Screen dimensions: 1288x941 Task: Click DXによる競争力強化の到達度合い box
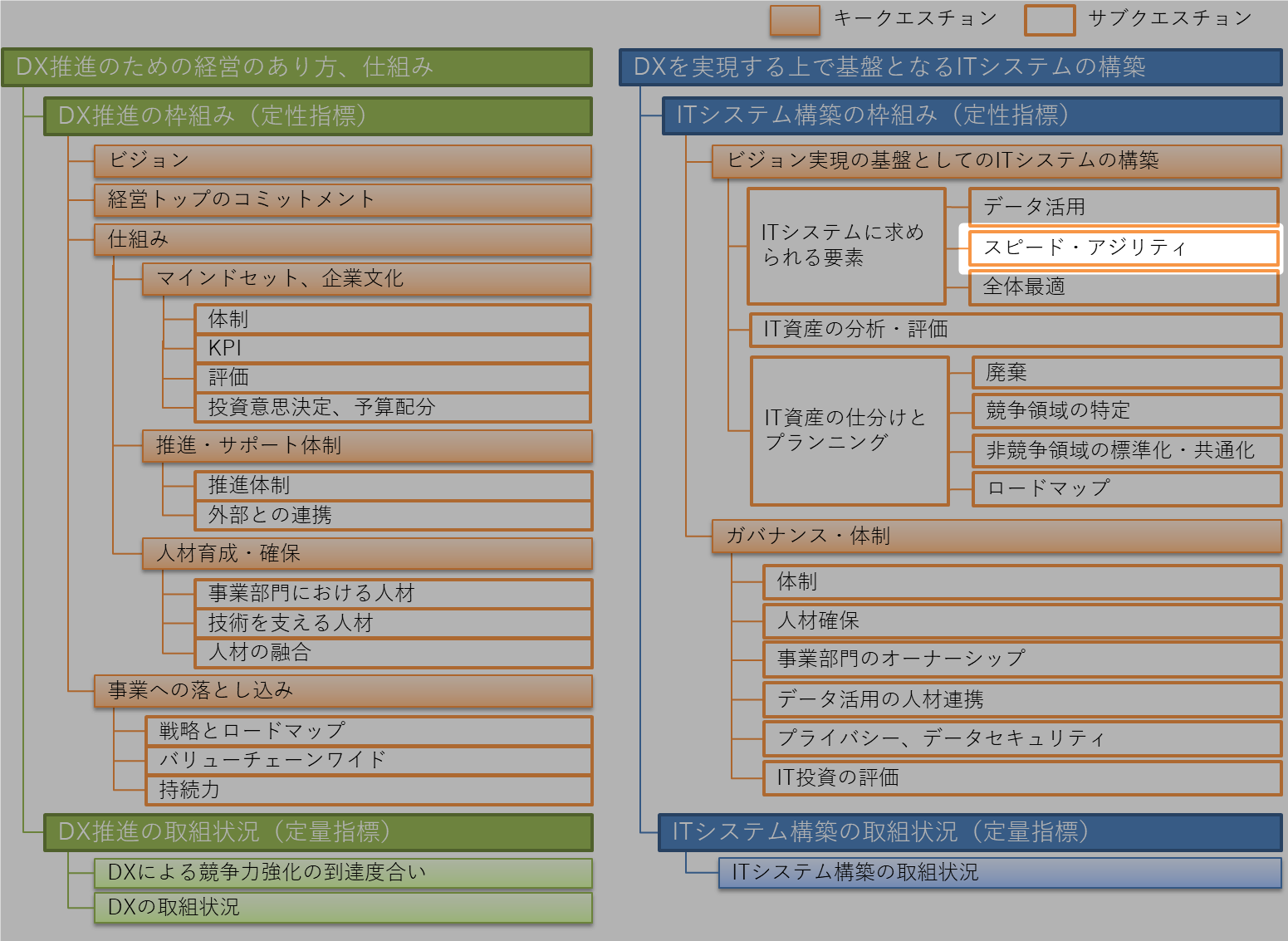coord(342,872)
